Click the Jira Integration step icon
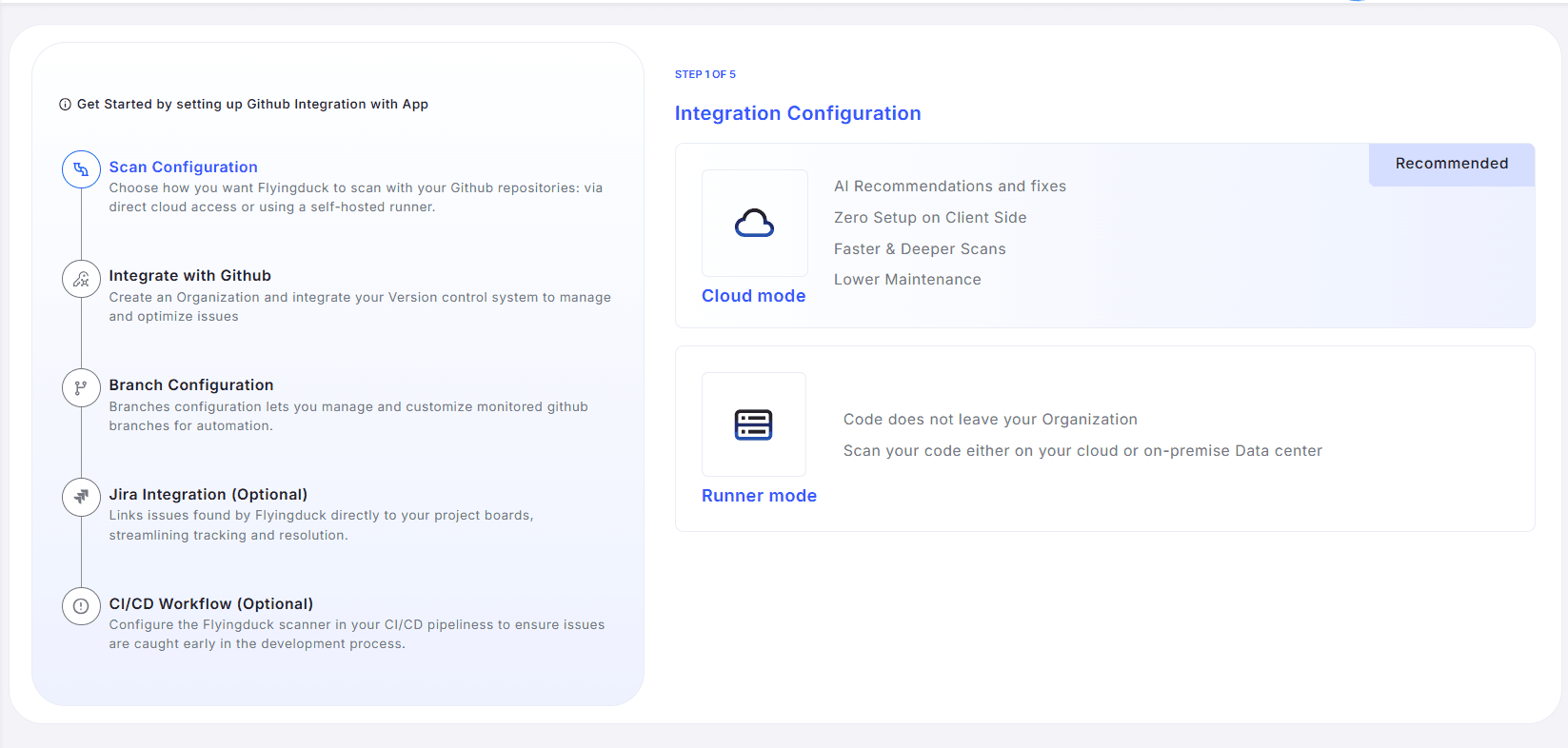The image size is (1568, 748). [81, 497]
